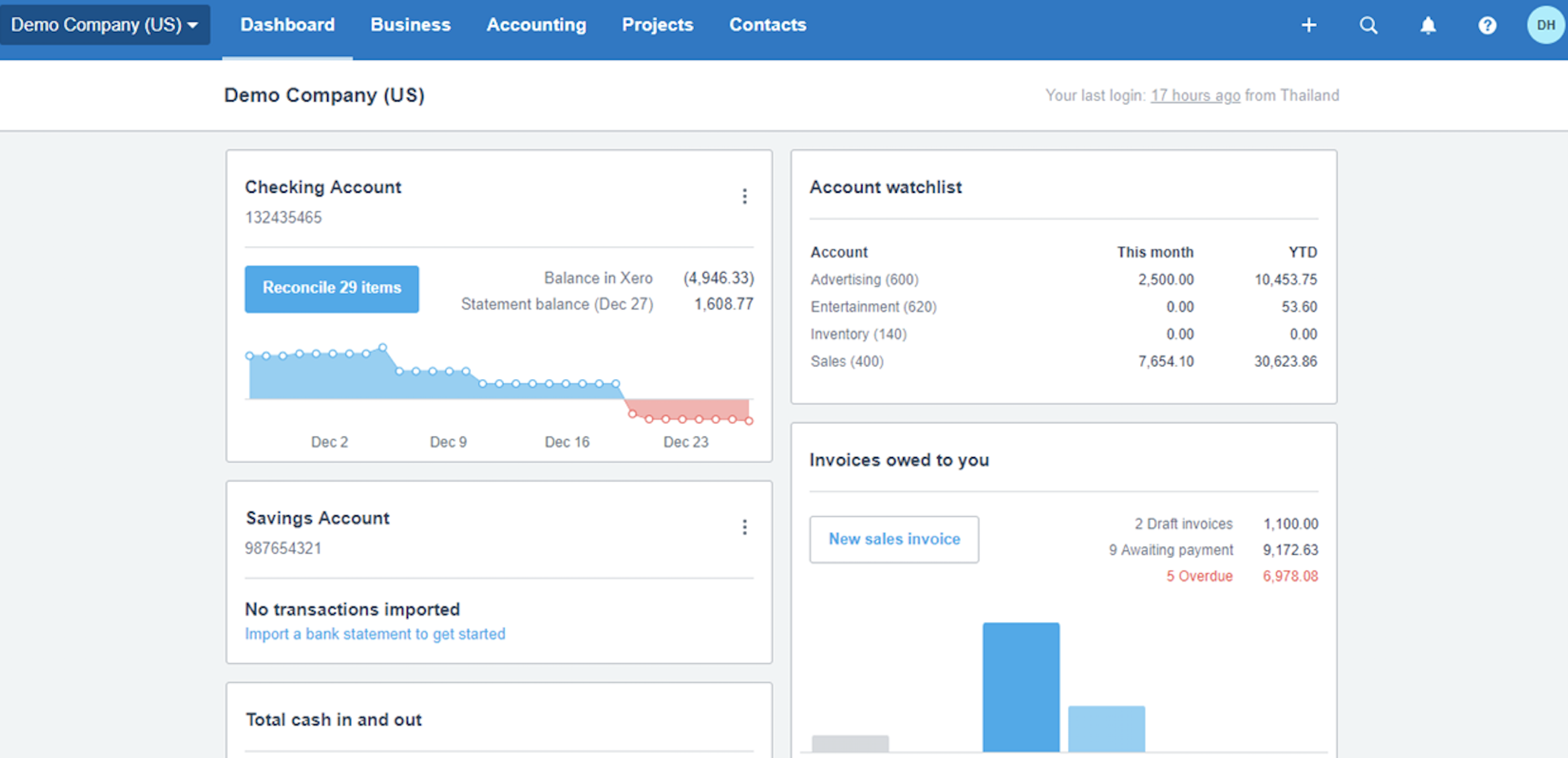Click the 17 hours ago login link
1568x758 pixels.
(x=1195, y=96)
